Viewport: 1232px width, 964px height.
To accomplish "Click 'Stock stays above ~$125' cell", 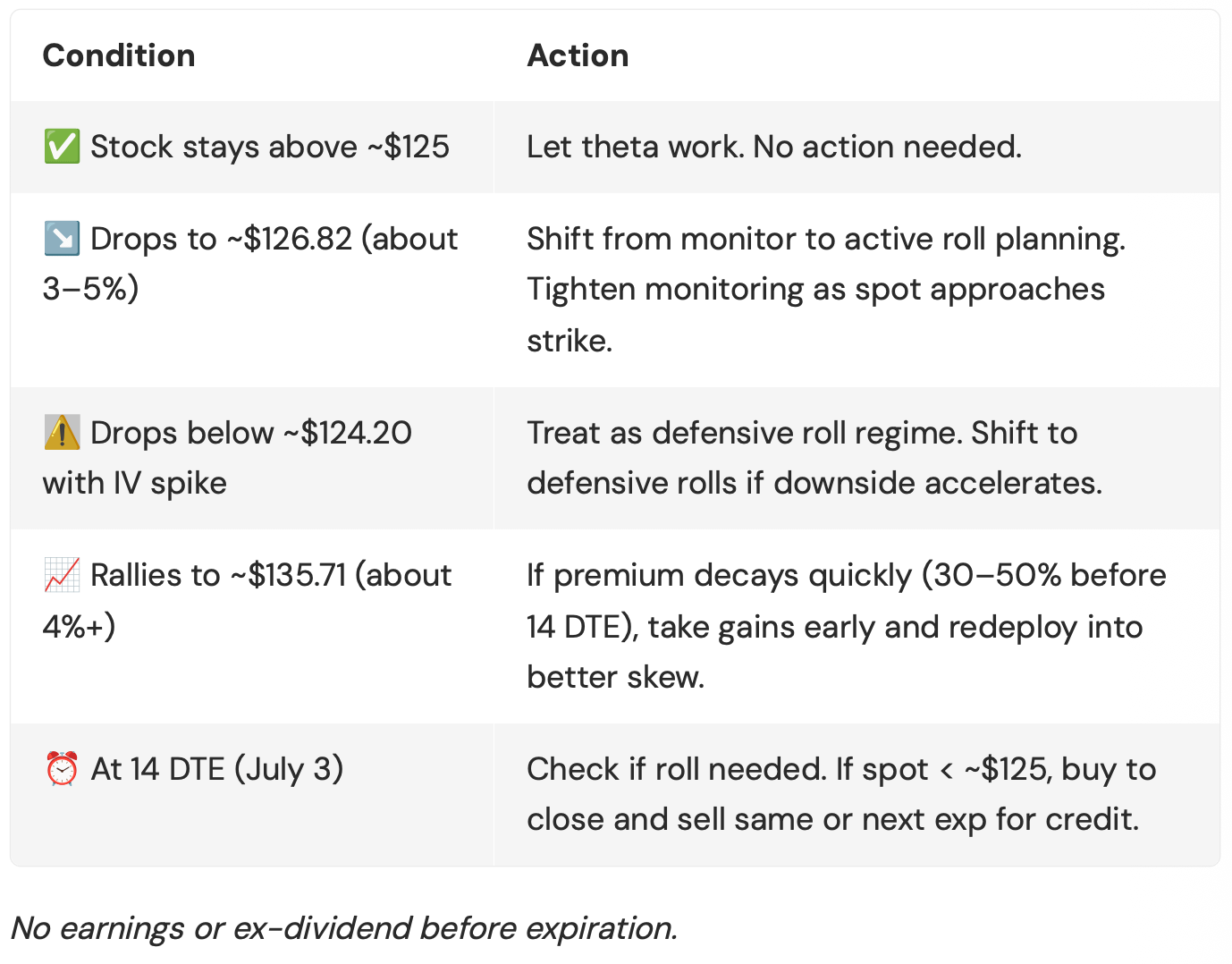I will 252,147.
